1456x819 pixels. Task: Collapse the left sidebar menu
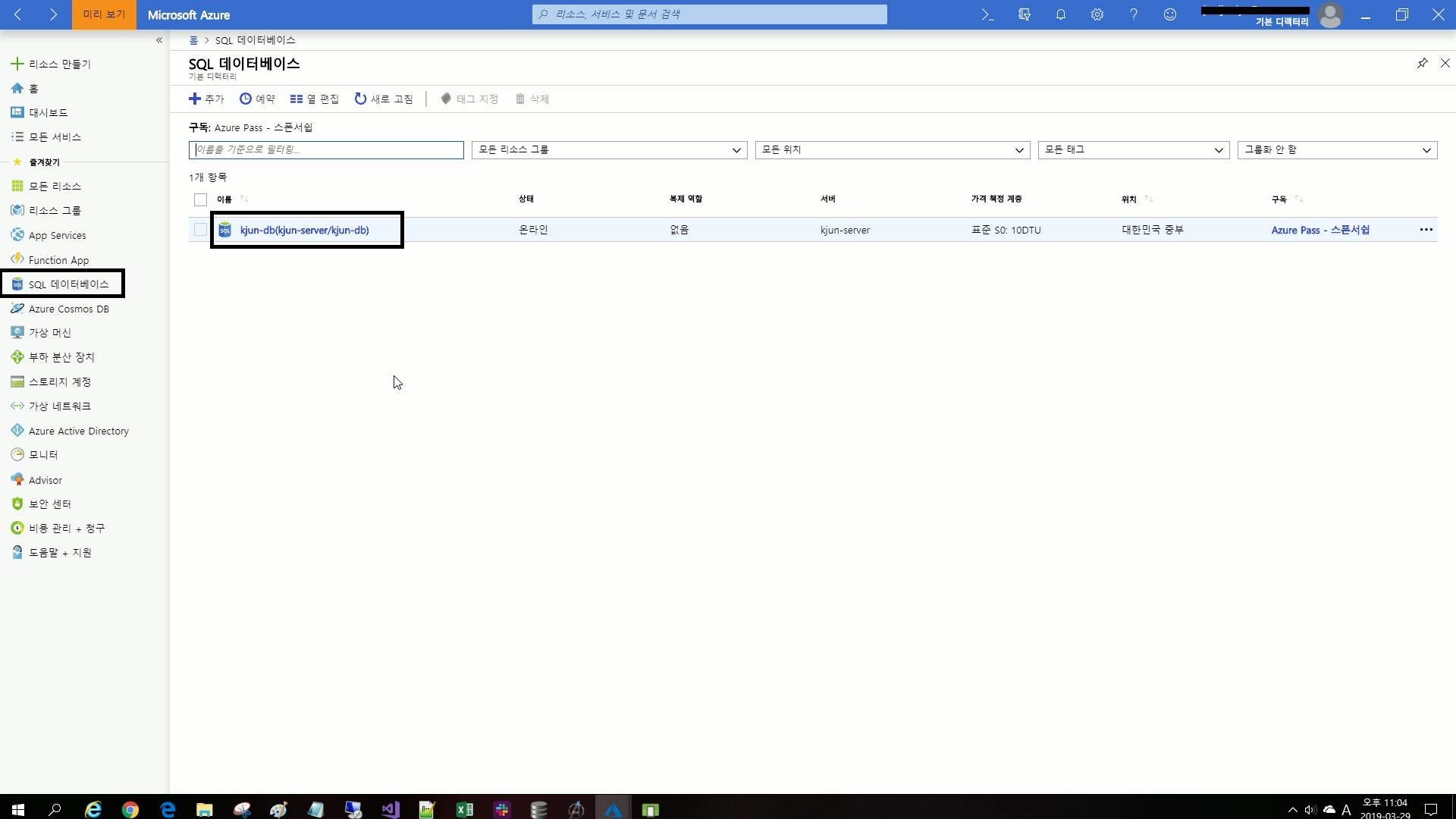pos(159,40)
